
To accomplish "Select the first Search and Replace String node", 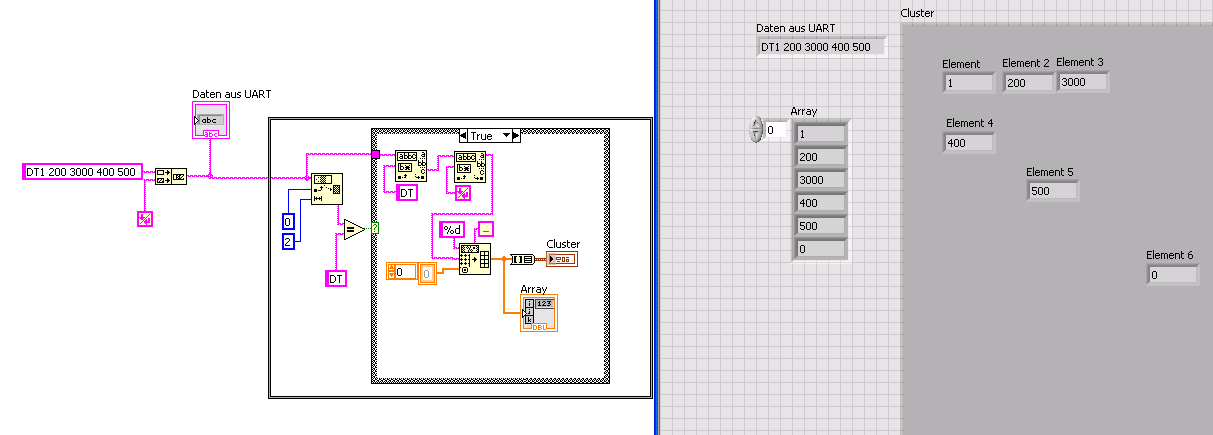I will pyautogui.click(x=411, y=166).
